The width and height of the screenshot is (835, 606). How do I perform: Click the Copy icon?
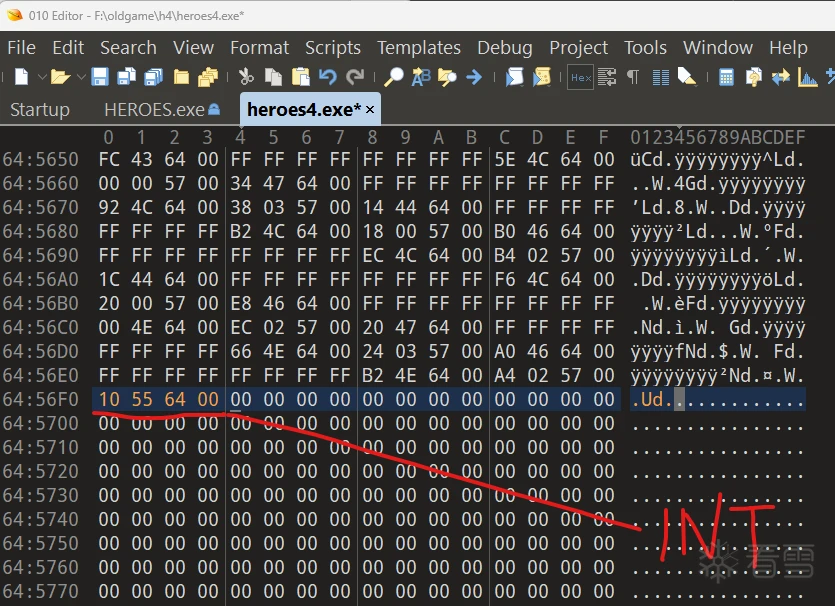point(273,77)
